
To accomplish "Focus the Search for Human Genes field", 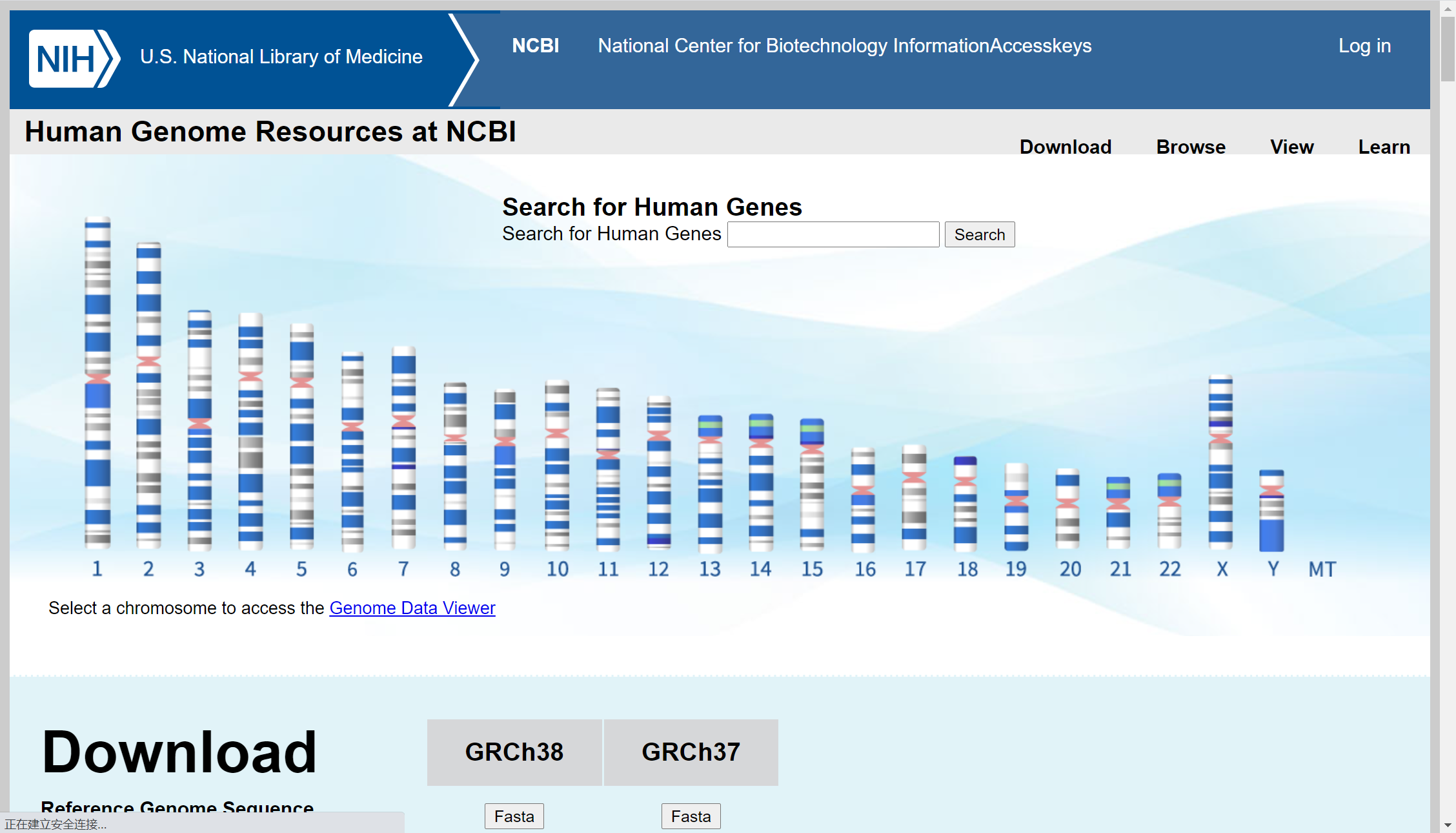I will [833, 234].
